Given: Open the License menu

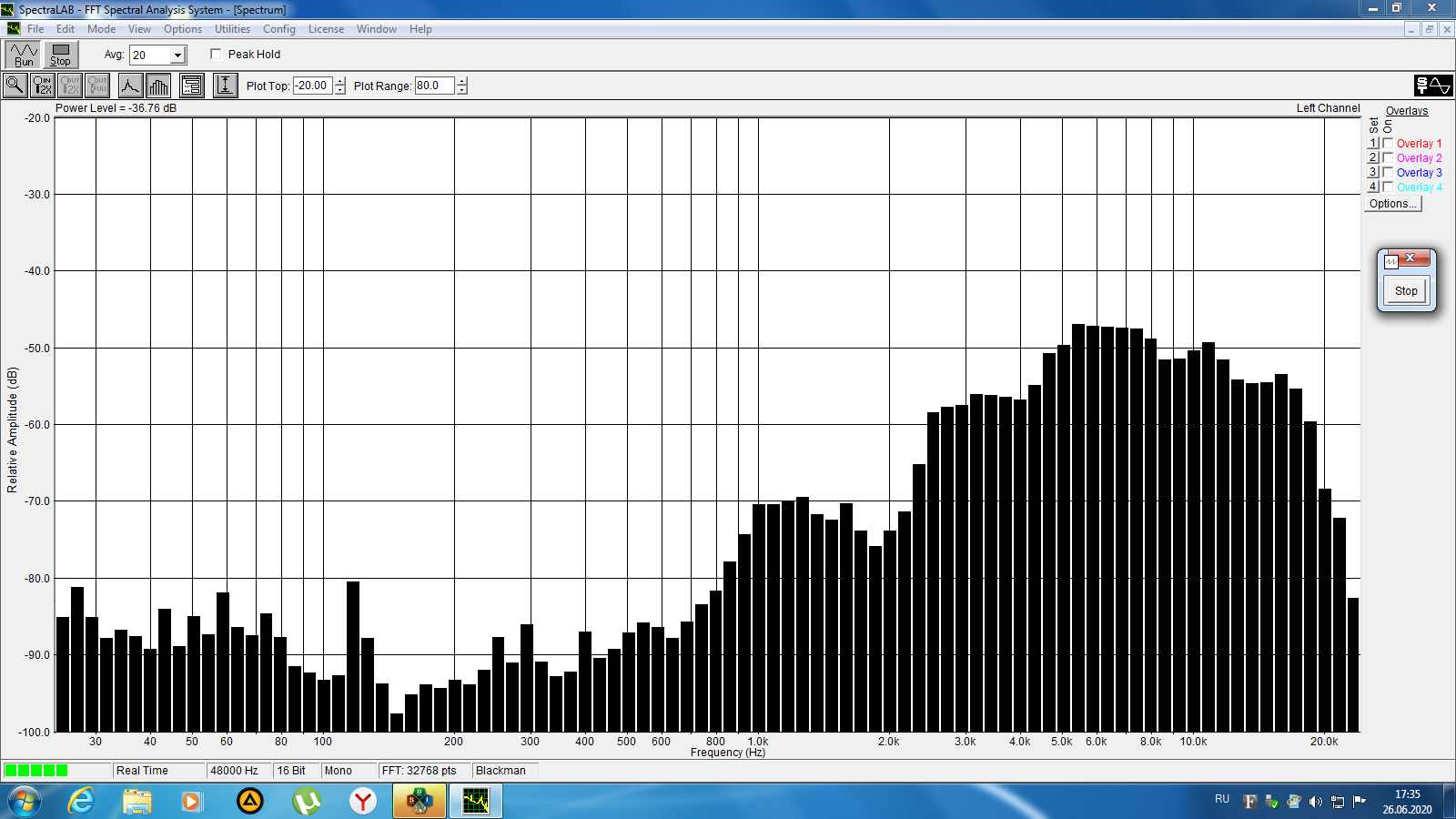Looking at the screenshot, I should pos(326,29).
